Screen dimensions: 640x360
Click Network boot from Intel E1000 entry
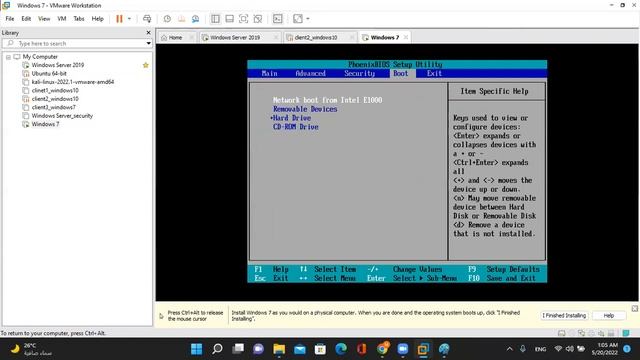(328, 100)
